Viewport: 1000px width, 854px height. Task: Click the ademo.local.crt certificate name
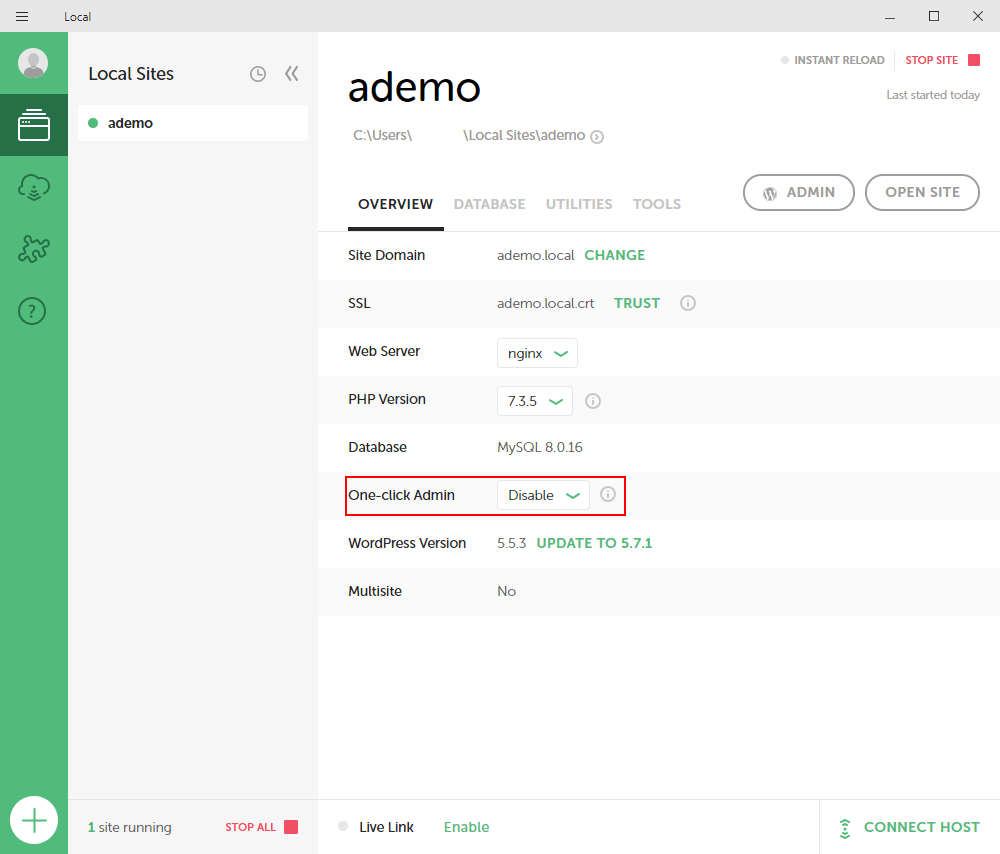[x=545, y=303]
